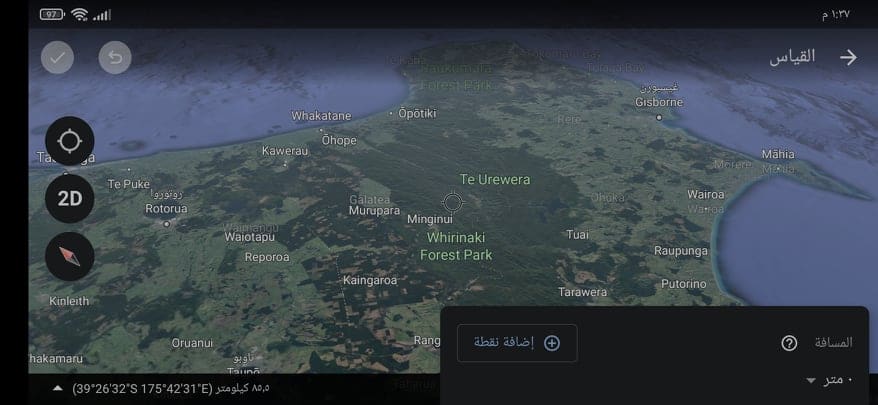Tap the Te Urewera park label
This screenshot has width=878, height=405.
[x=495, y=179]
